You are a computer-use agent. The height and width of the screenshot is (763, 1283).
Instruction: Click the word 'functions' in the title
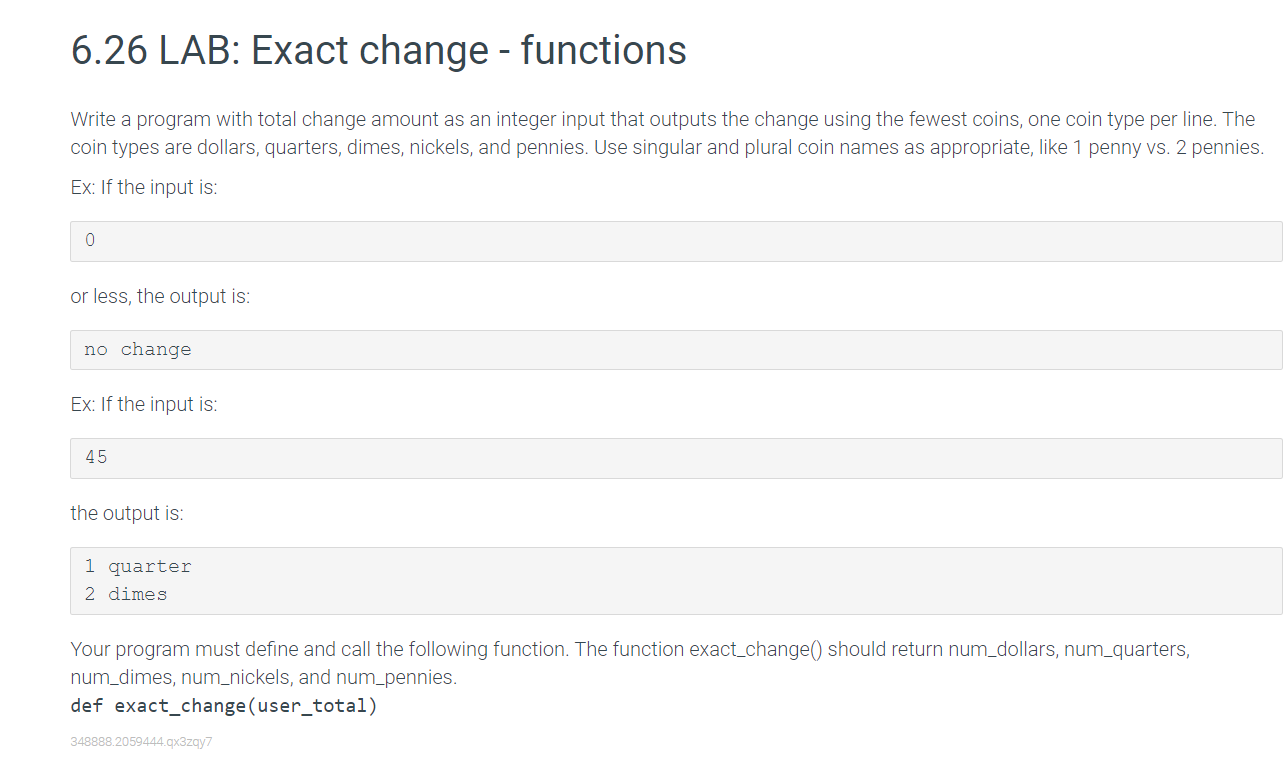pos(603,50)
